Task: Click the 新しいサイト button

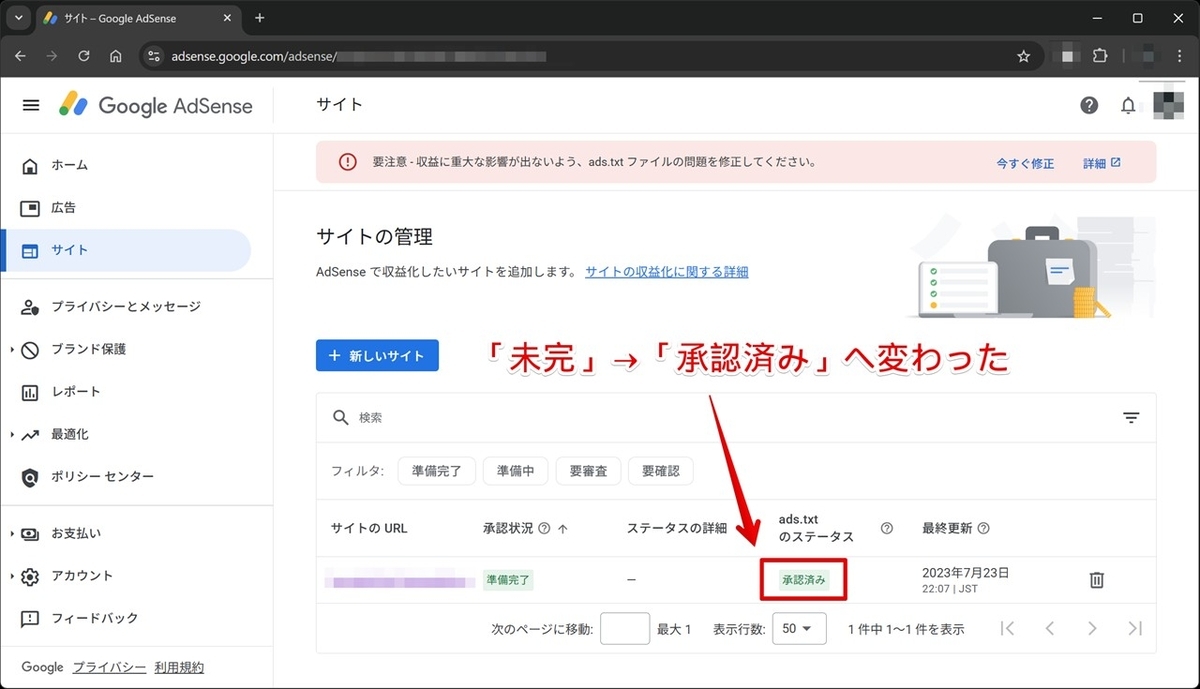Action: [x=377, y=355]
